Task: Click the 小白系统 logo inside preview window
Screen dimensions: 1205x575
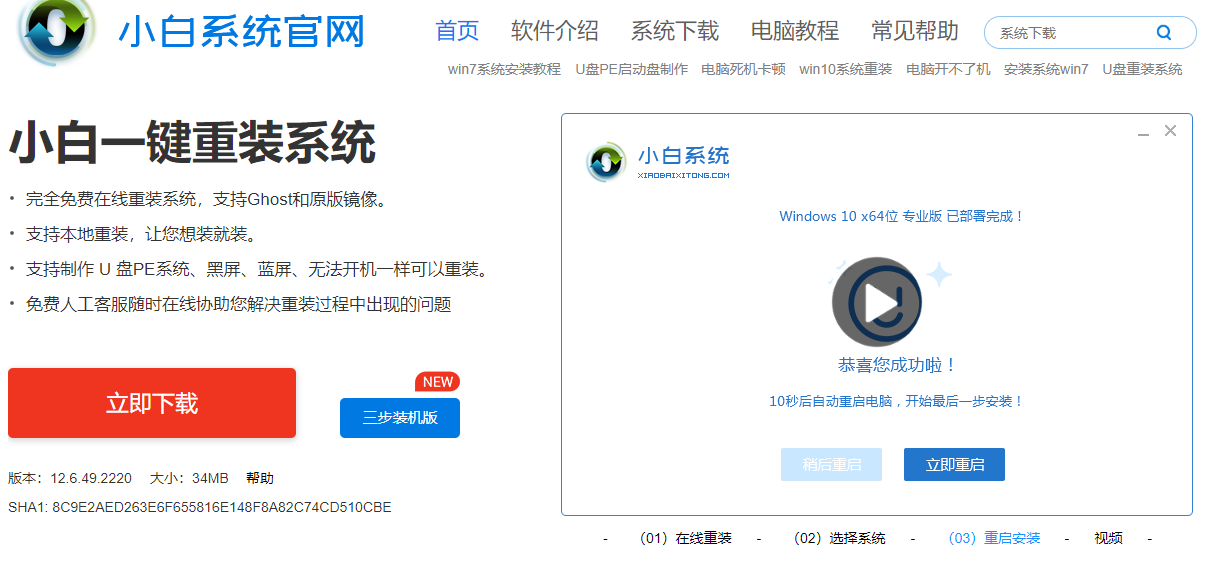Action: click(606, 162)
